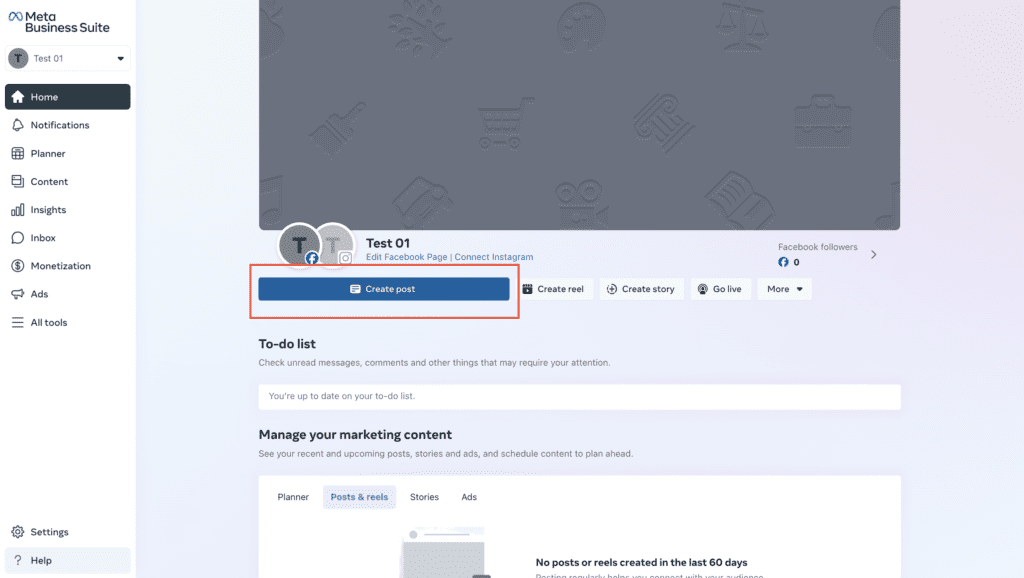Click the Inbox chat bubble icon

tap(18, 238)
